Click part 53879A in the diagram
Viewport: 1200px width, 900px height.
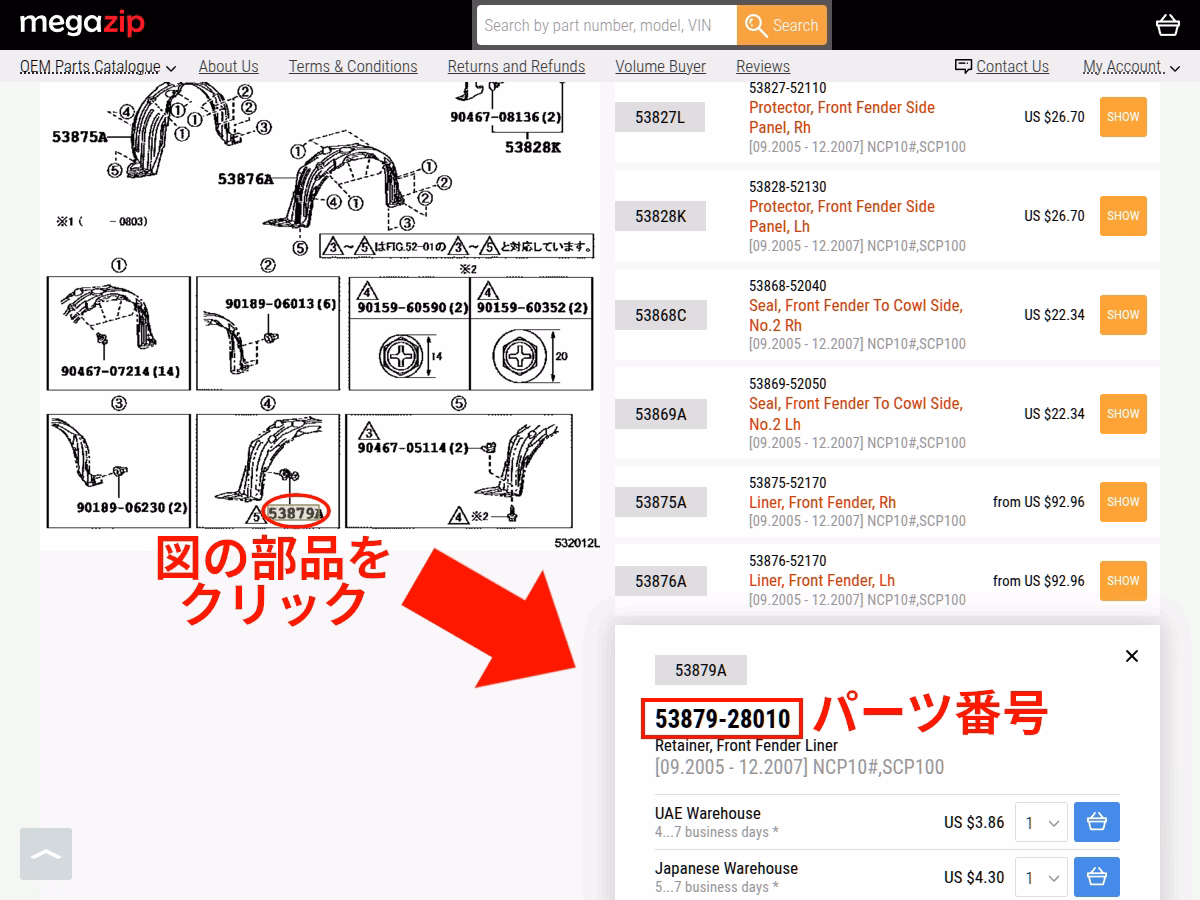click(296, 514)
